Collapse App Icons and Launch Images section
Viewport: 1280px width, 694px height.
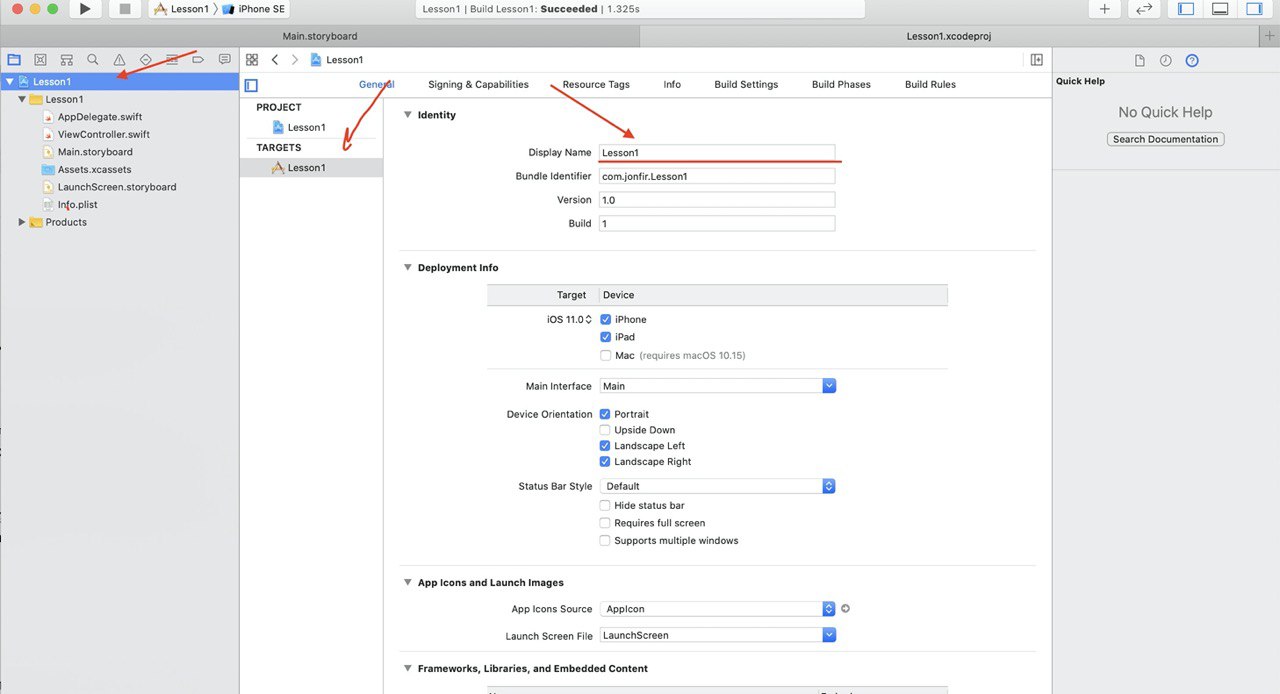point(407,583)
